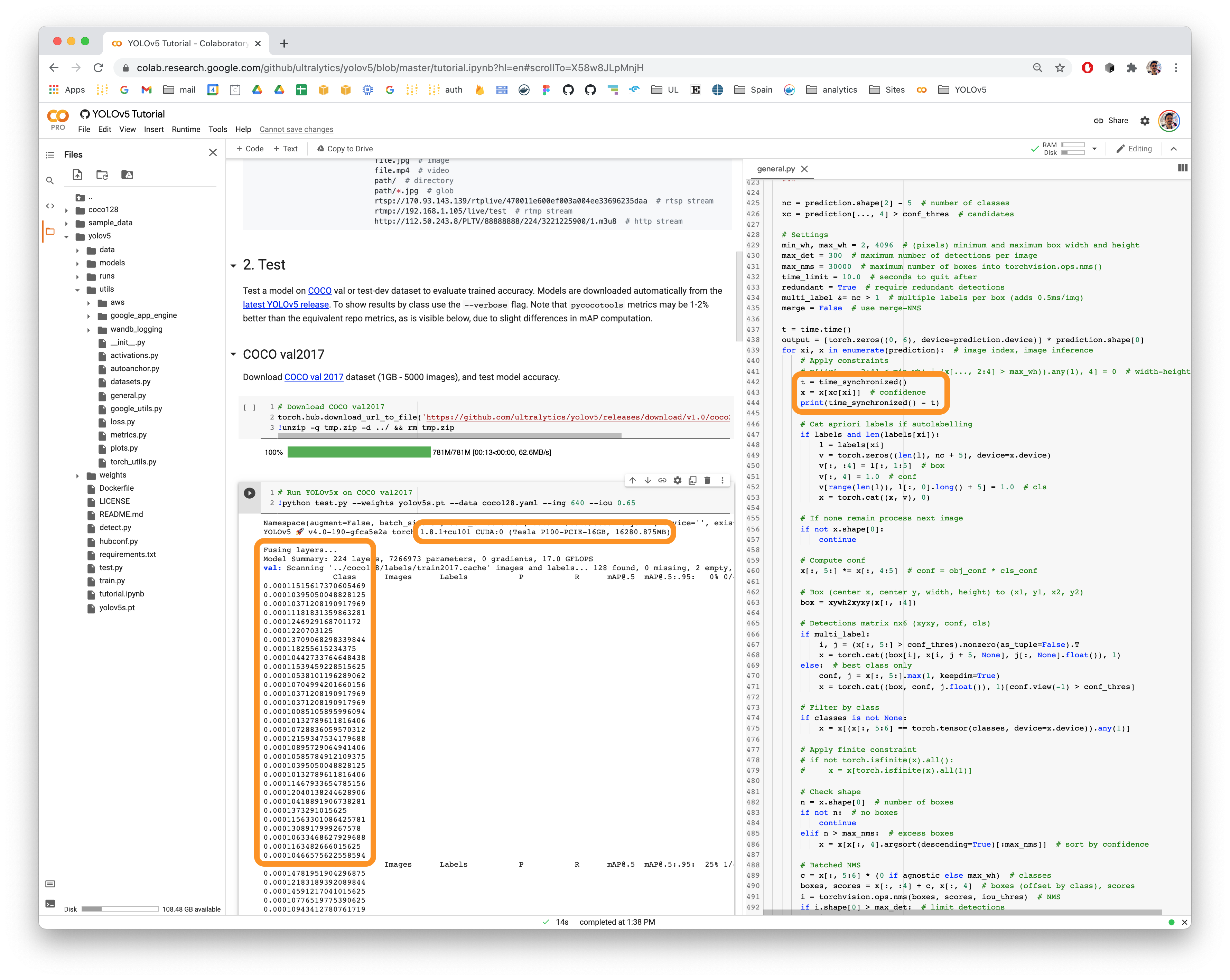Dismiss the status bar with its X
The image size is (1230, 980).
tap(1184, 922)
